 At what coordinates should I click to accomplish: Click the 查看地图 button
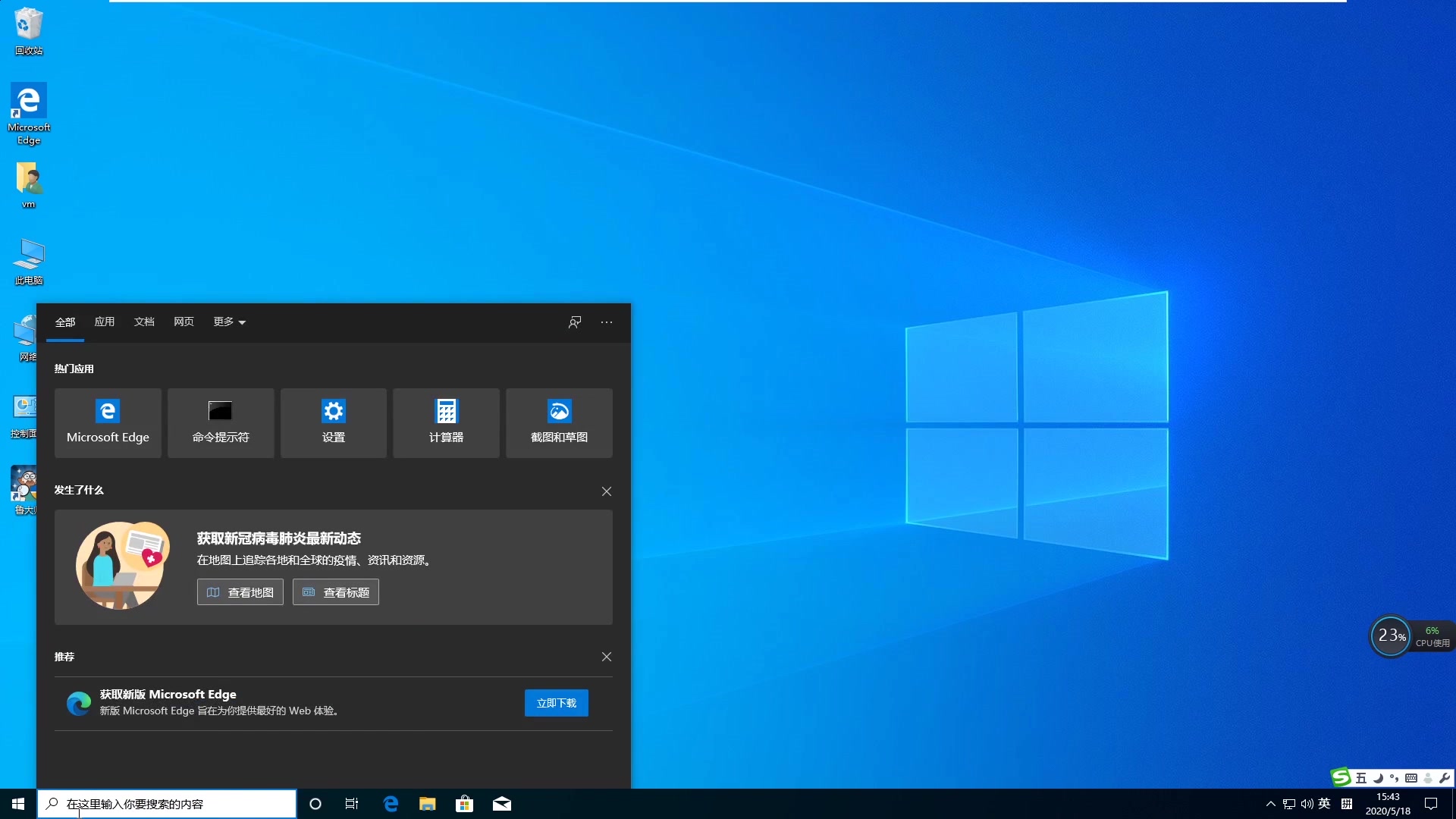click(240, 592)
